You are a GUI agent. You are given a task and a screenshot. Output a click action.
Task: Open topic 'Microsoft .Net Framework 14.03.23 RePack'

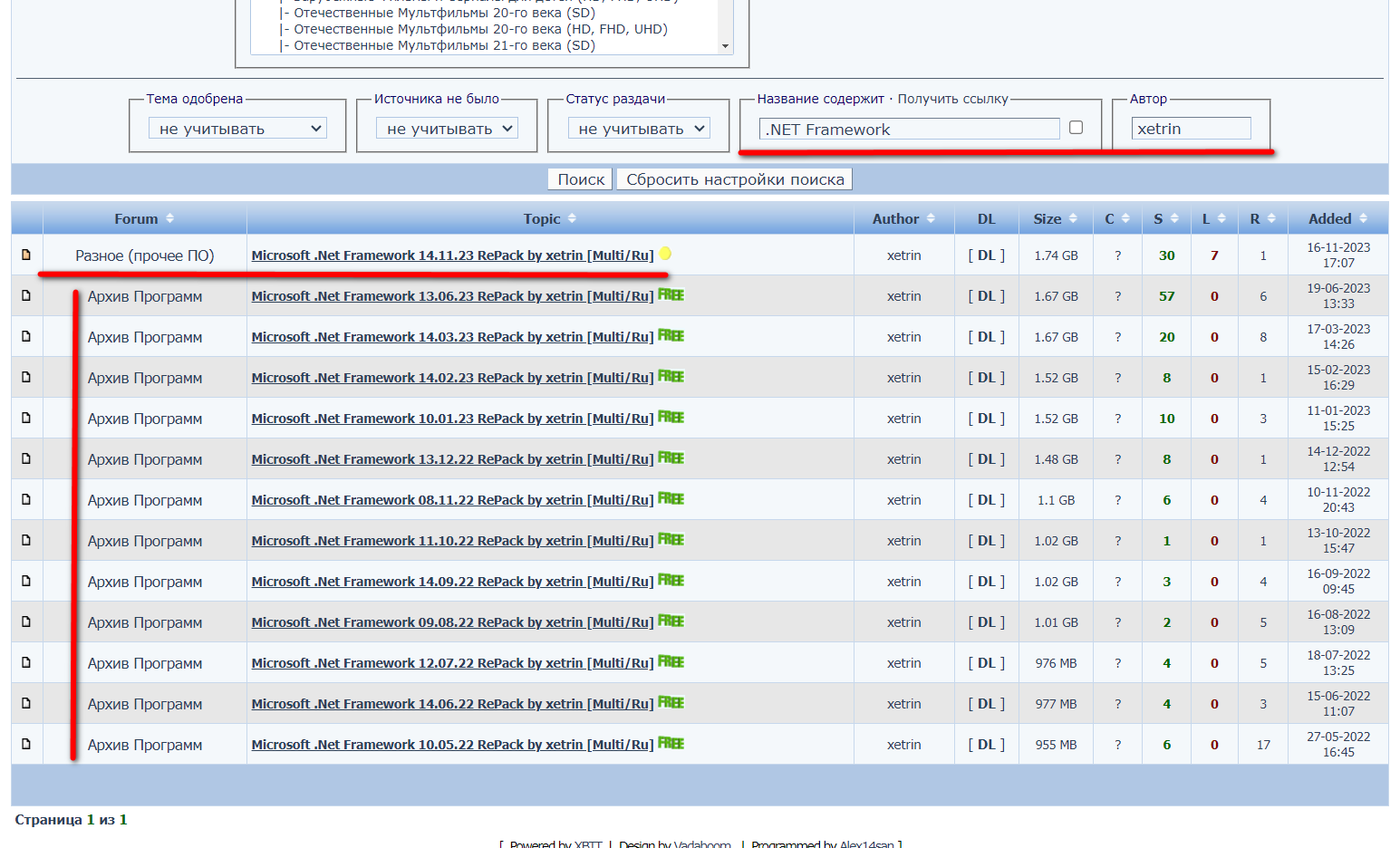coord(452,337)
